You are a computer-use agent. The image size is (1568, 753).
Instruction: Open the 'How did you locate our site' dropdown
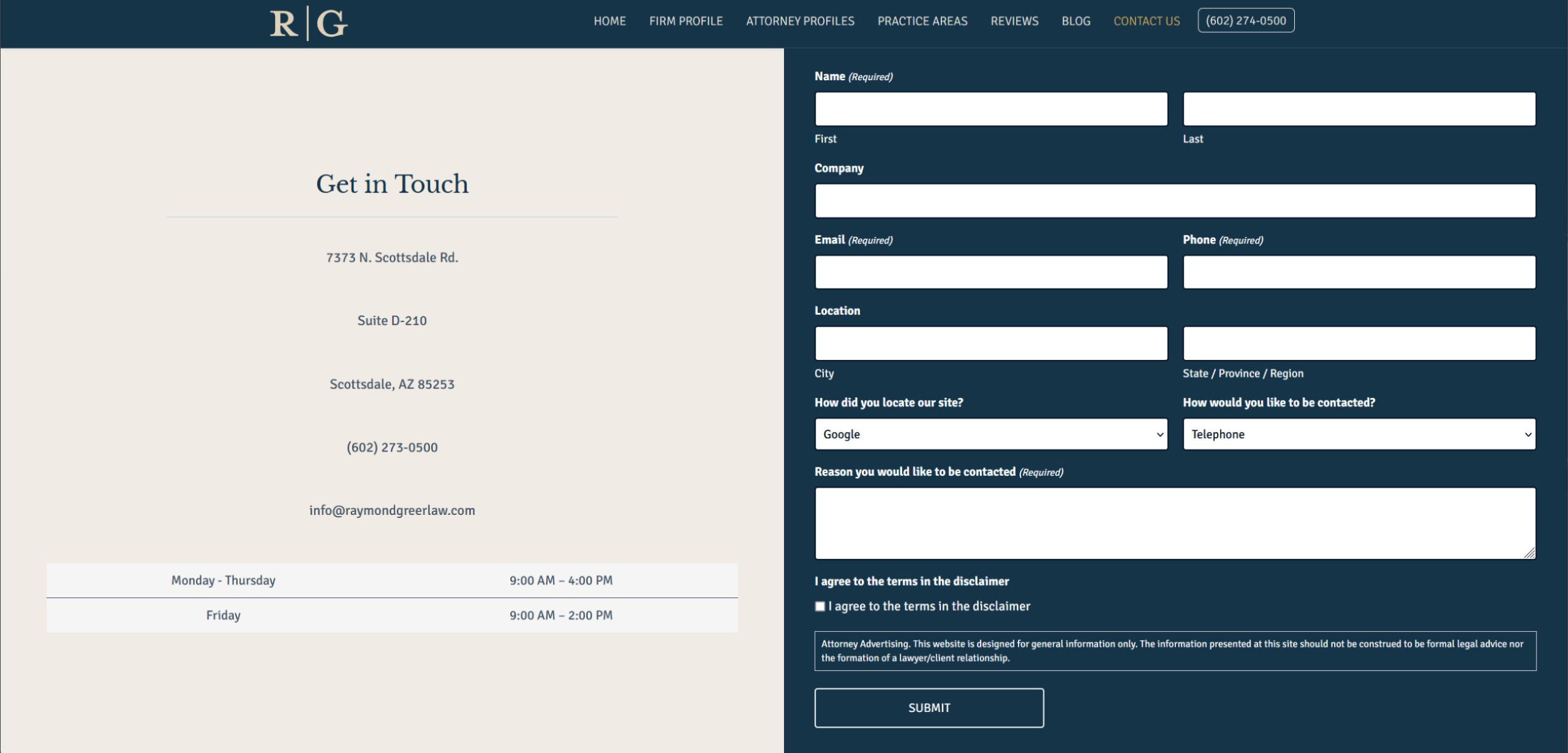tap(990, 434)
